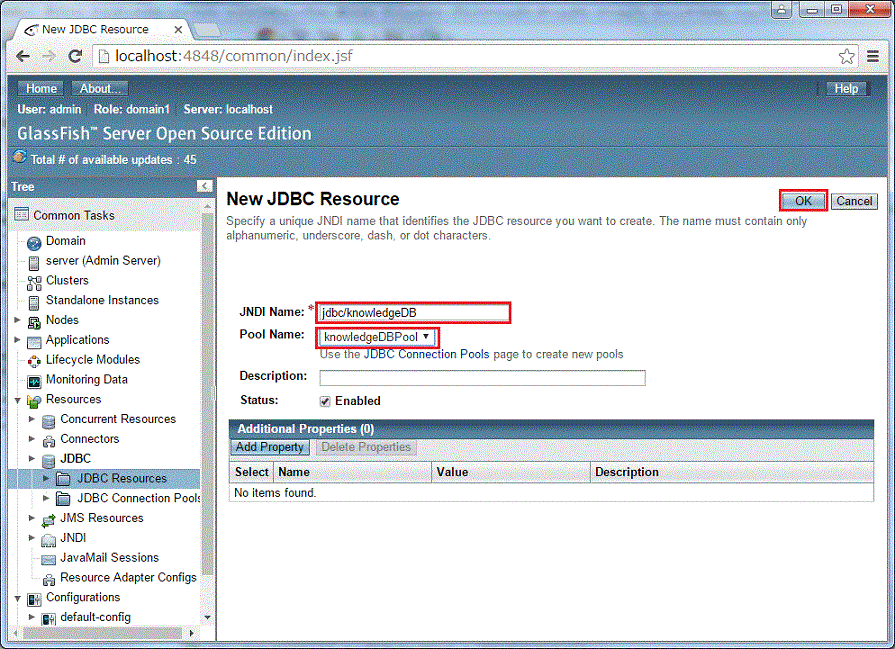Click the Applications icon

(34, 341)
